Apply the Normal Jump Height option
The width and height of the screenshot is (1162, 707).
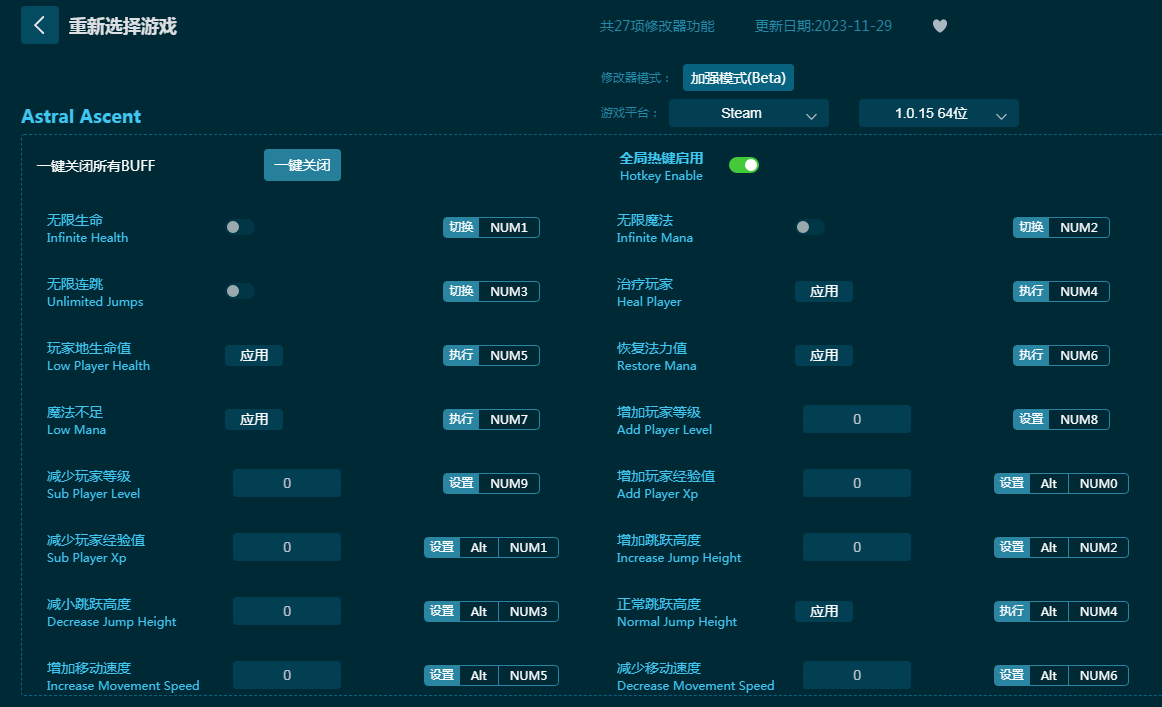824,611
